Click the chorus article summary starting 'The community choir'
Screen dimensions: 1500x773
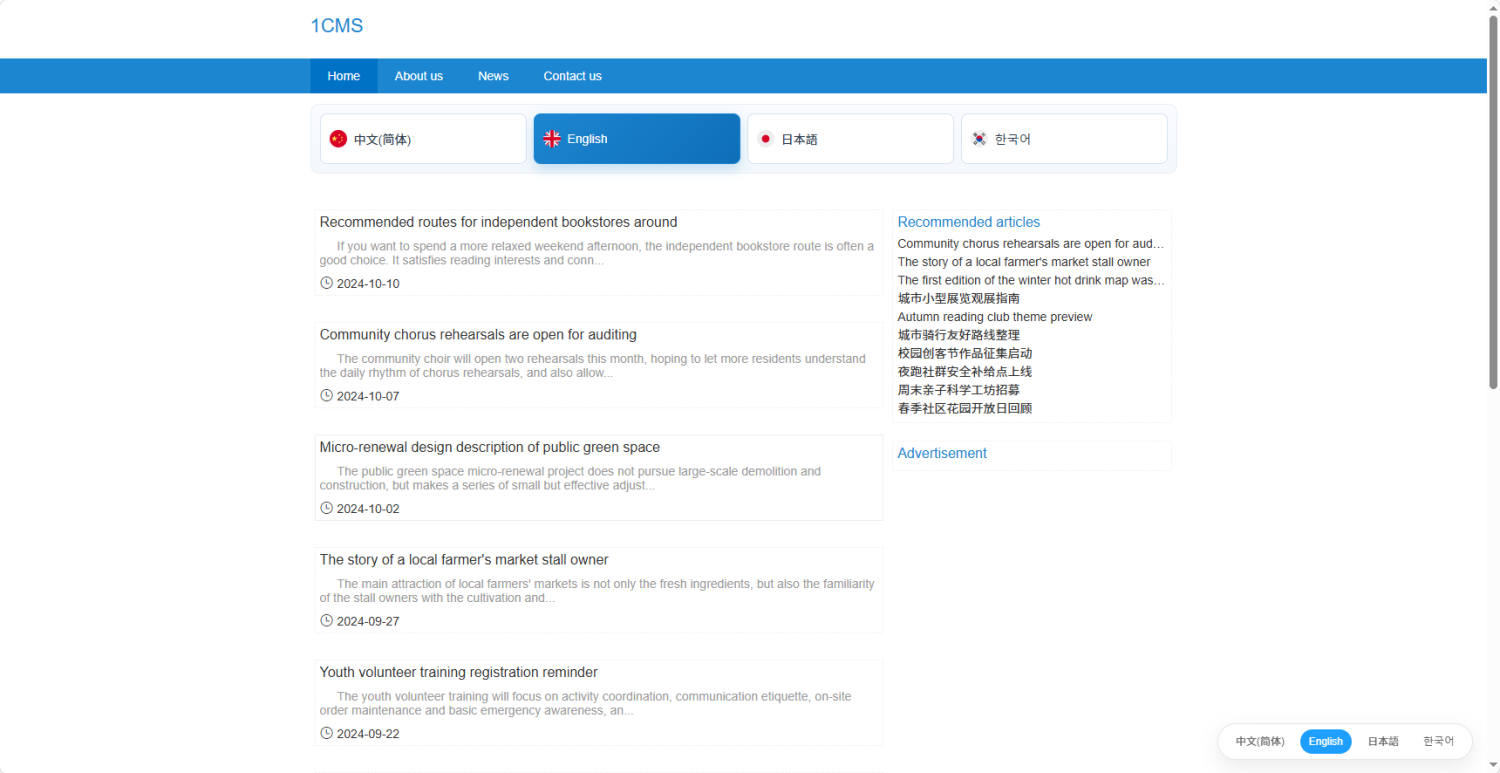593,366
